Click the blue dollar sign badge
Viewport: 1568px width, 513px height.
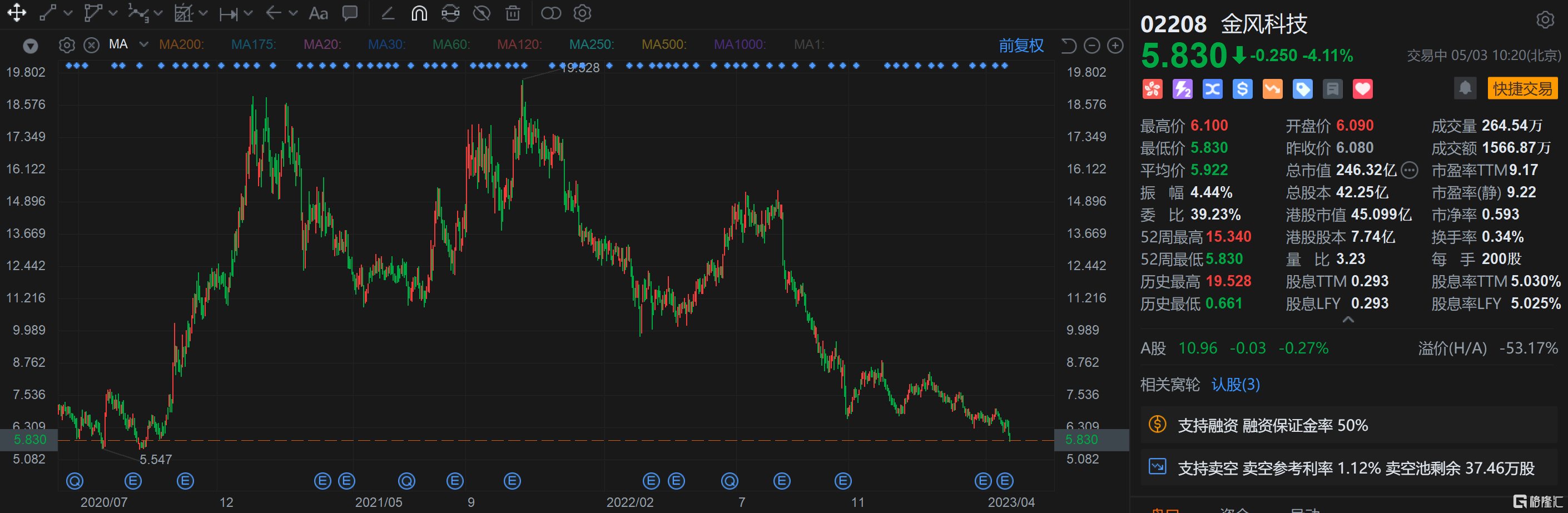click(1242, 89)
